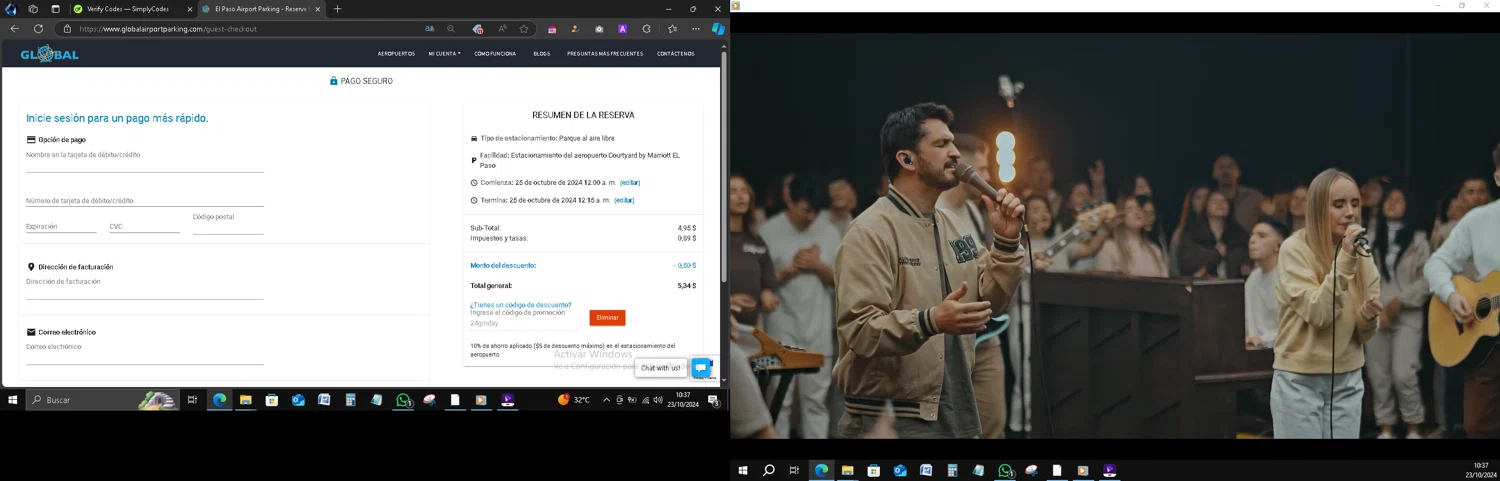This screenshot has height=481, width=1500.
Task: Focus the card number input field
Action: (x=144, y=201)
